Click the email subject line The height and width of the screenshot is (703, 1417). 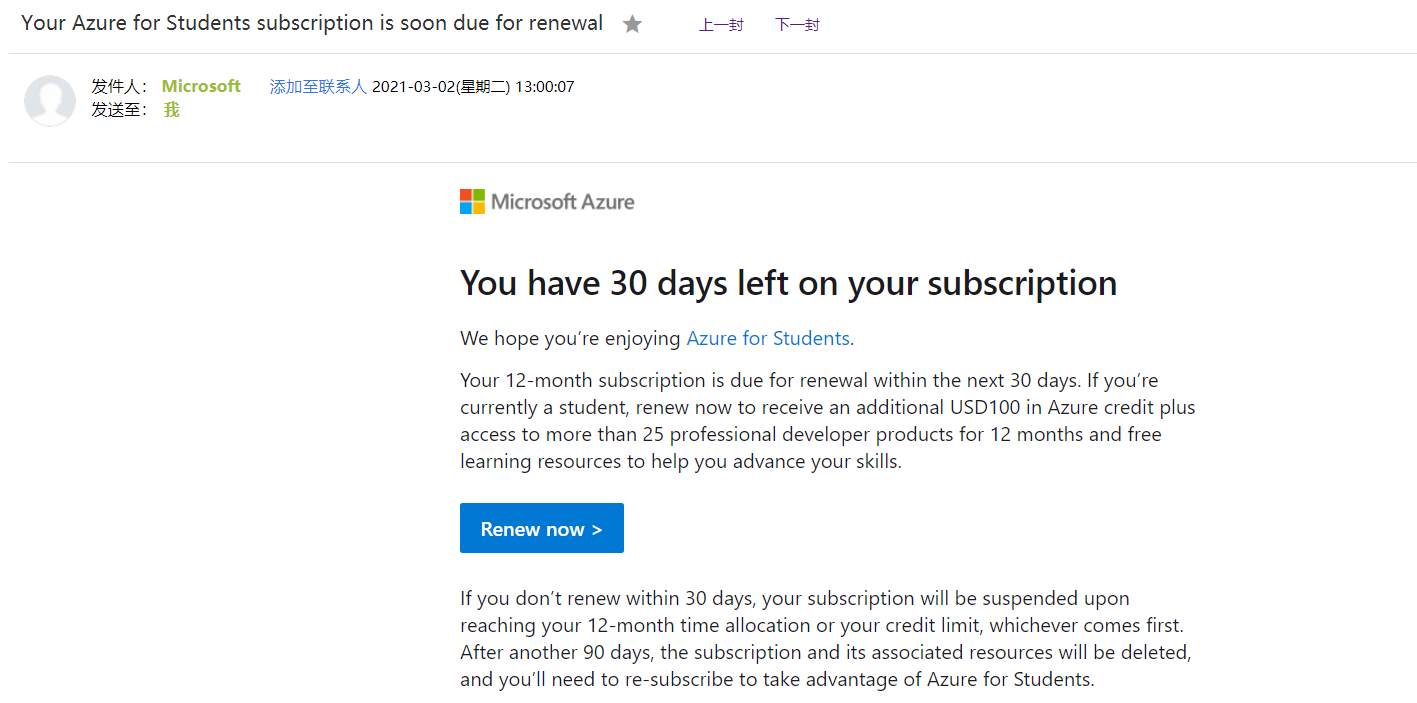[x=311, y=23]
